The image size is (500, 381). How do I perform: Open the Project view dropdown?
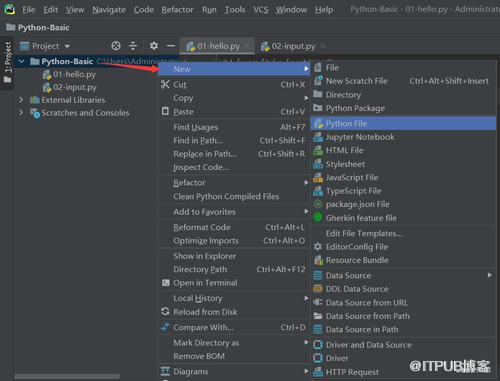click(67, 46)
